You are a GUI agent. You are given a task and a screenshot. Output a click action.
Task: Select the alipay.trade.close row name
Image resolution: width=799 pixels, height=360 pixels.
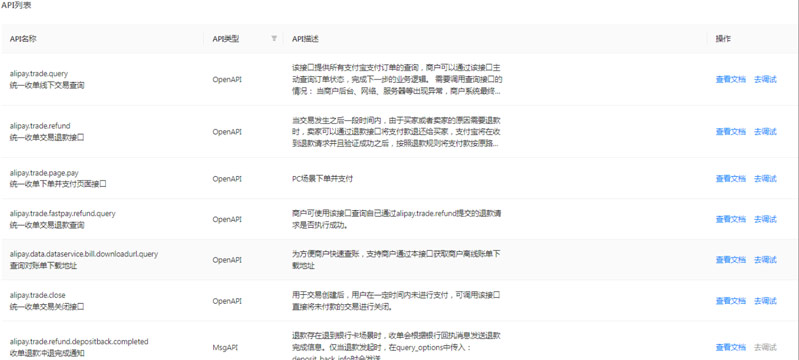click(x=38, y=295)
